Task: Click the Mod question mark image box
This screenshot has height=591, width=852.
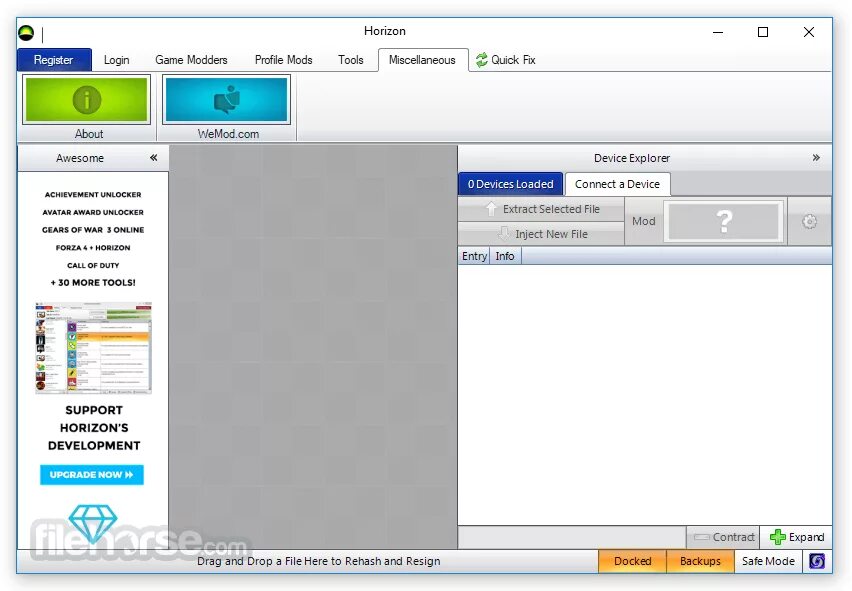Action: pyautogui.click(x=724, y=221)
